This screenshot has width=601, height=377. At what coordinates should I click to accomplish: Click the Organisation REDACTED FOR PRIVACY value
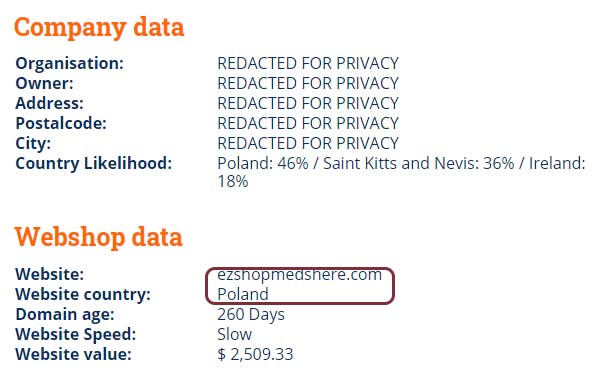308,63
